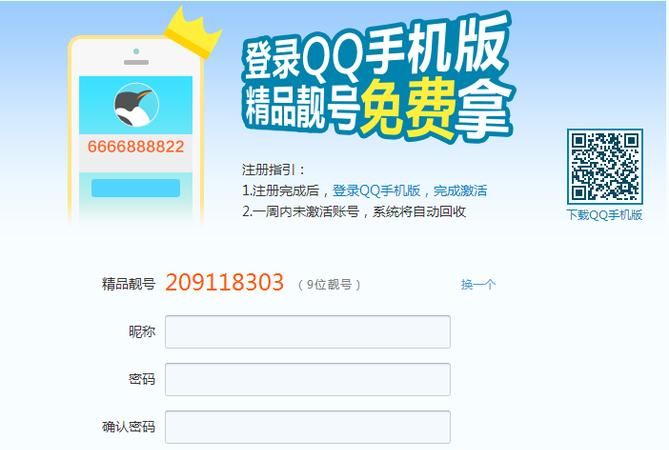Click the phone camera dot
This screenshot has height=450, width=669.
(x=136, y=52)
